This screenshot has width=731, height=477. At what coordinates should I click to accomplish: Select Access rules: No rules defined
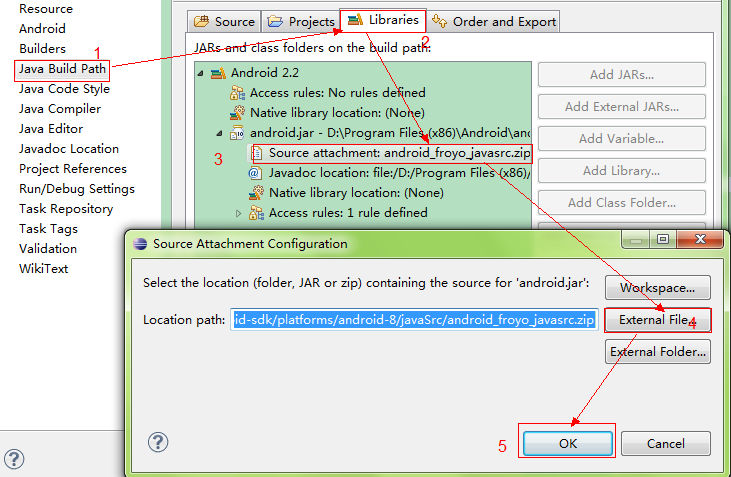338,93
